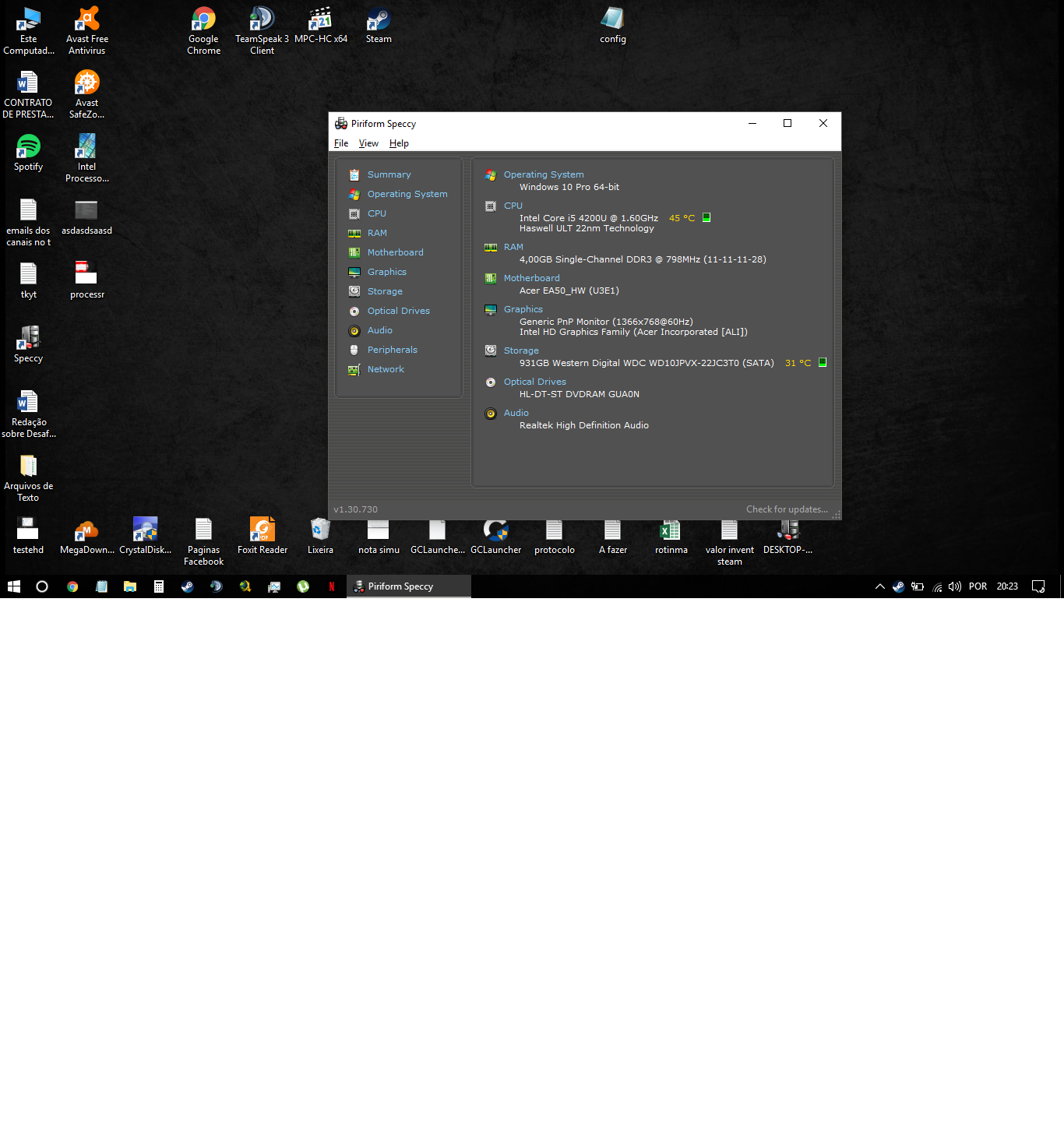1064x1134 pixels.
Task: Select Motherboard in the left panel
Action: click(x=396, y=252)
